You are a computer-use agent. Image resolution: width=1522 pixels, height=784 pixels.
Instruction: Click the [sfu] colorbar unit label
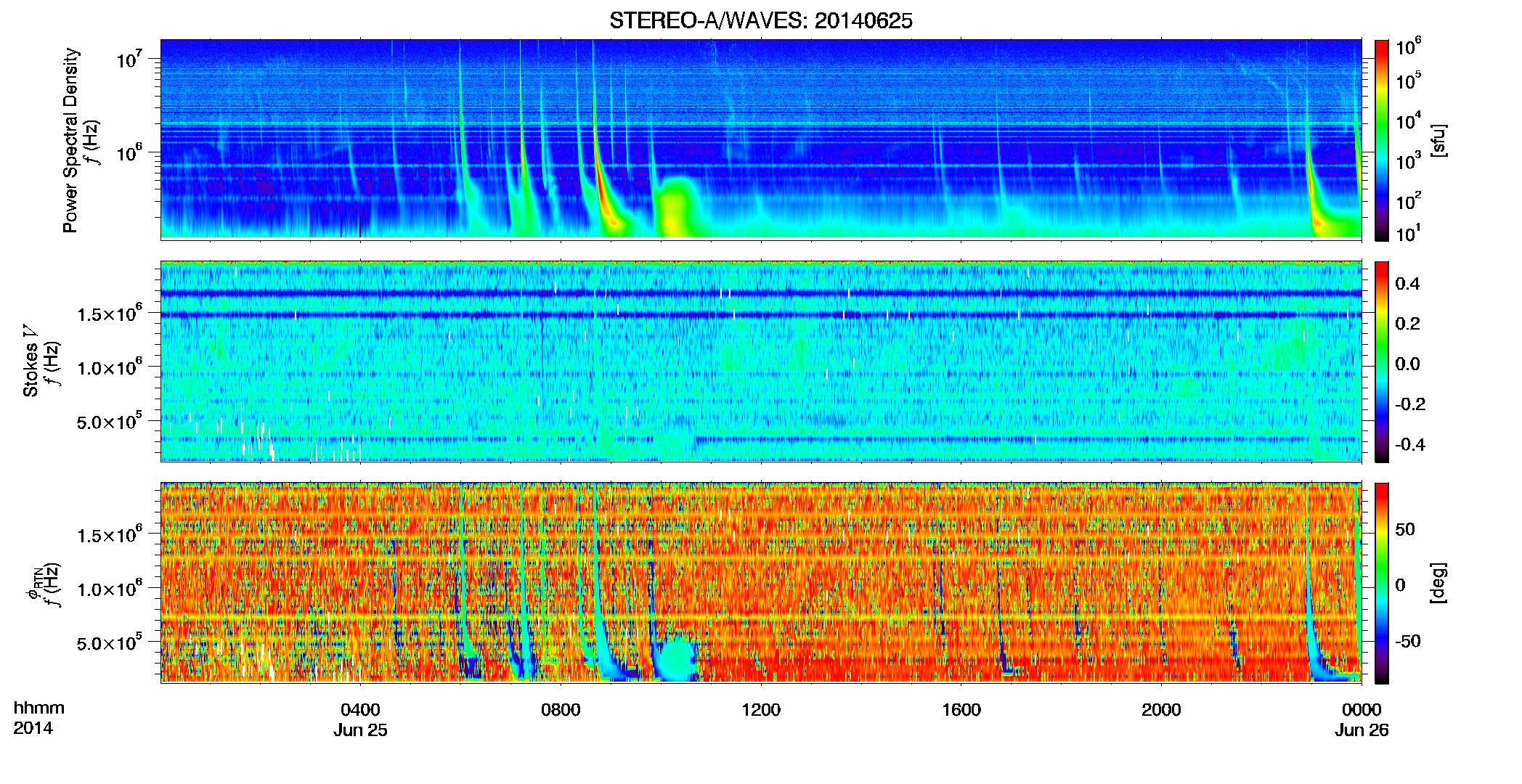pyautogui.click(x=1438, y=140)
